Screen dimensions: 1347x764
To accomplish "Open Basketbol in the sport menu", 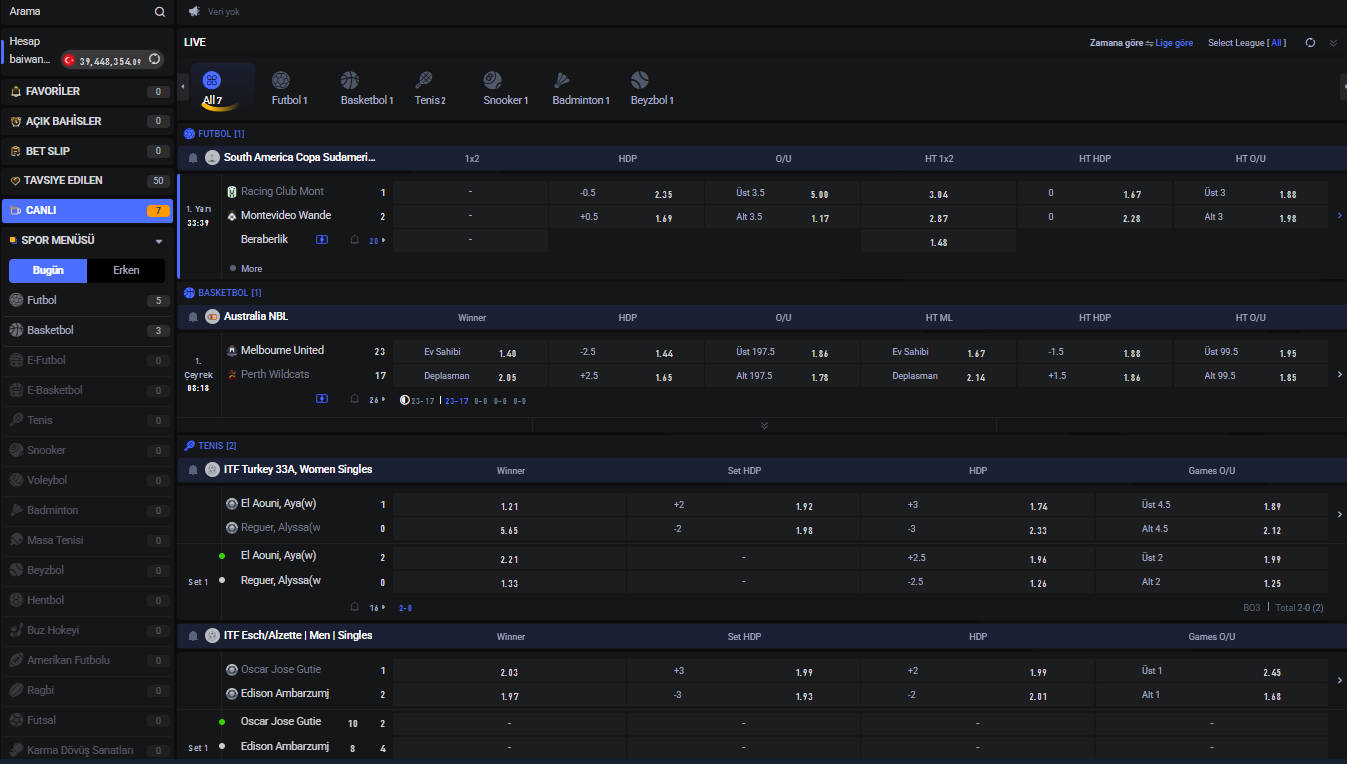I will [x=87, y=330].
